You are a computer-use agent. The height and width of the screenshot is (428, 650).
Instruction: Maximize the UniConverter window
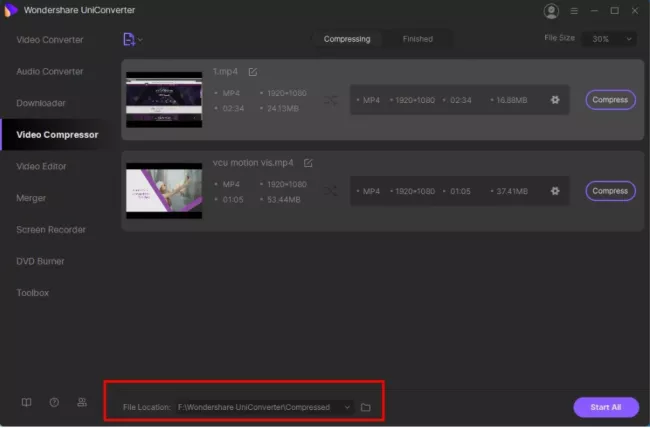point(615,11)
